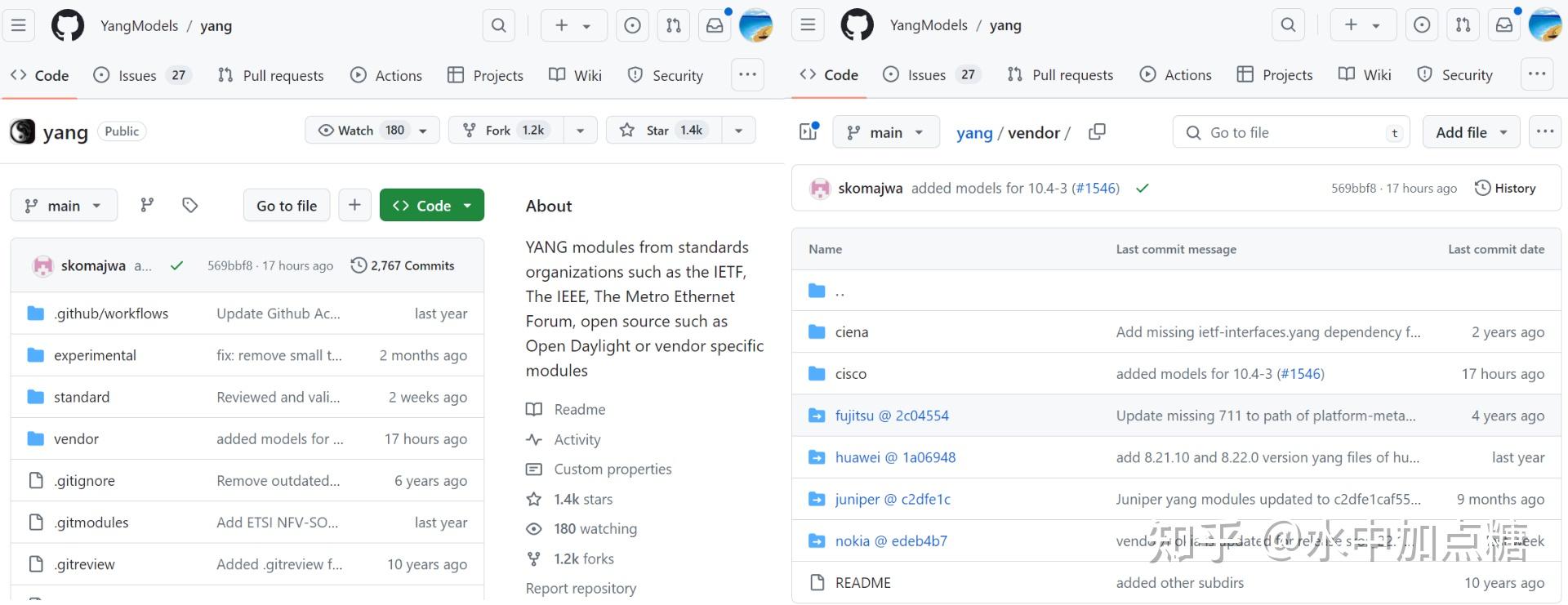Open notifications inbox in right page
The height and width of the screenshot is (605, 1568).
tap(1503, 25)
